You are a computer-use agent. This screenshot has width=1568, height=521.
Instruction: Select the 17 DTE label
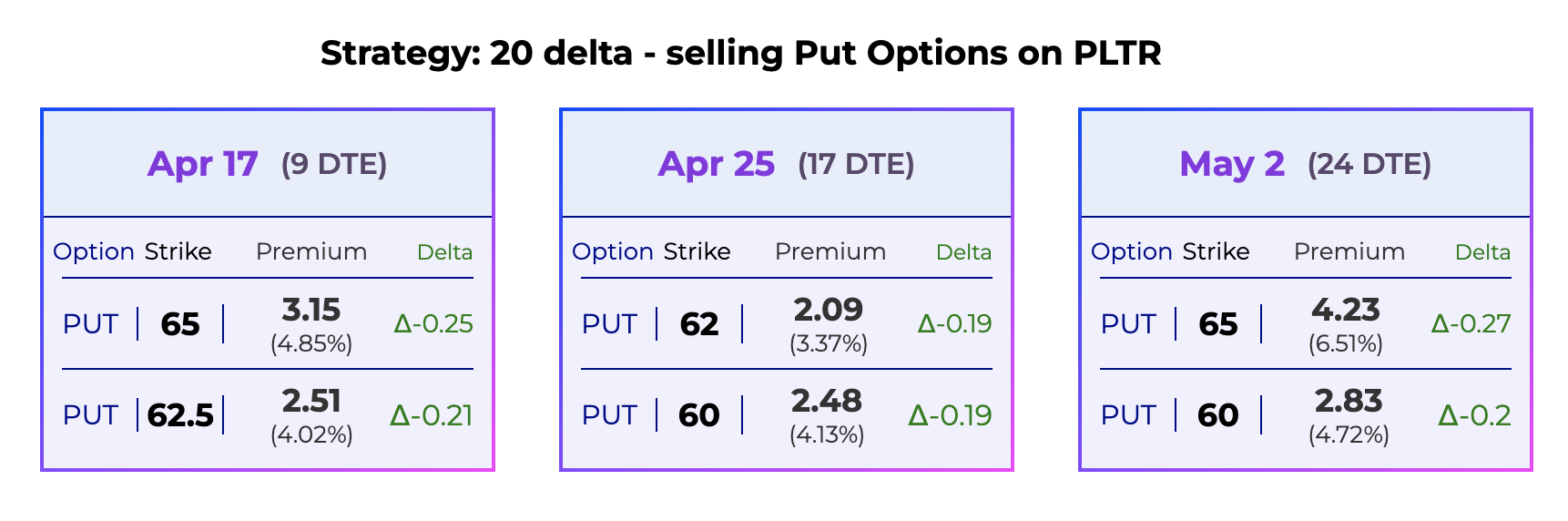pos(856,164)
